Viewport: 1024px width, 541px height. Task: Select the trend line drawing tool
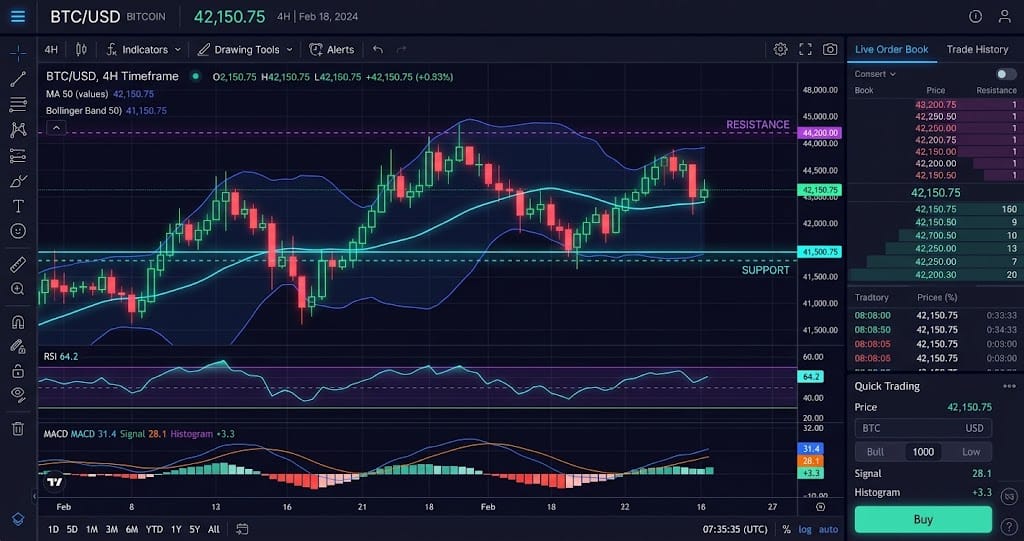18,79
